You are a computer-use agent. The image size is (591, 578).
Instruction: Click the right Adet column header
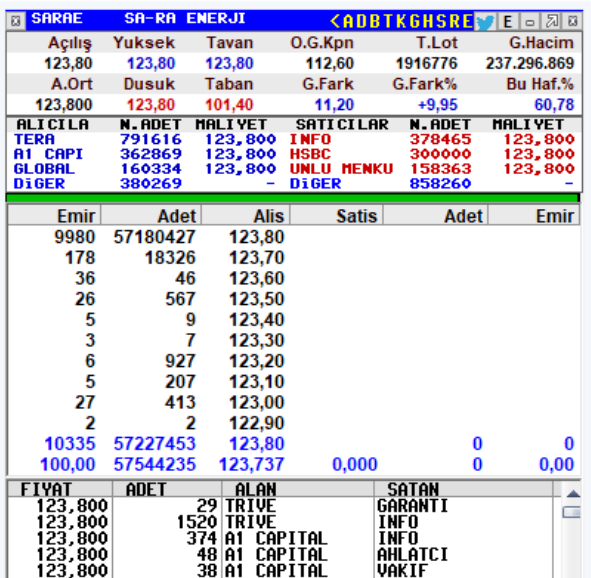coord(435,216)
